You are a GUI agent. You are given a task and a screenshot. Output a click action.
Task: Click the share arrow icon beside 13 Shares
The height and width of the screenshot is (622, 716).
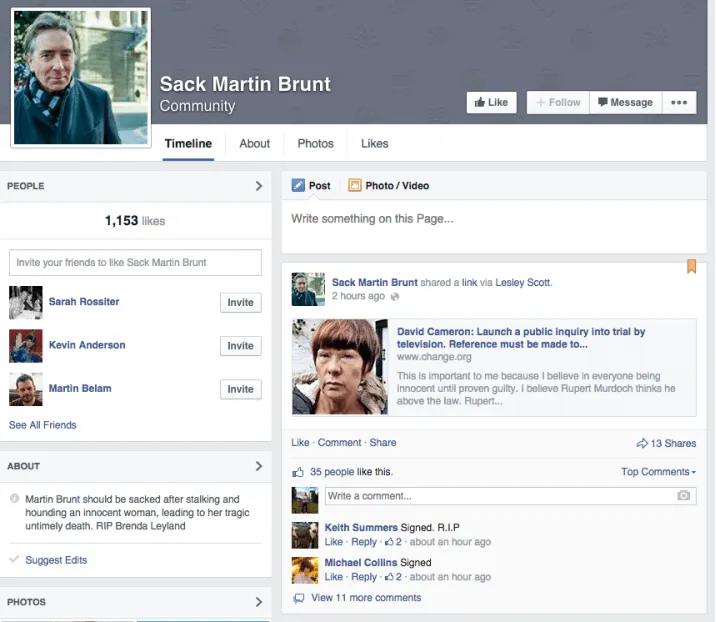[x=642, y=443]
